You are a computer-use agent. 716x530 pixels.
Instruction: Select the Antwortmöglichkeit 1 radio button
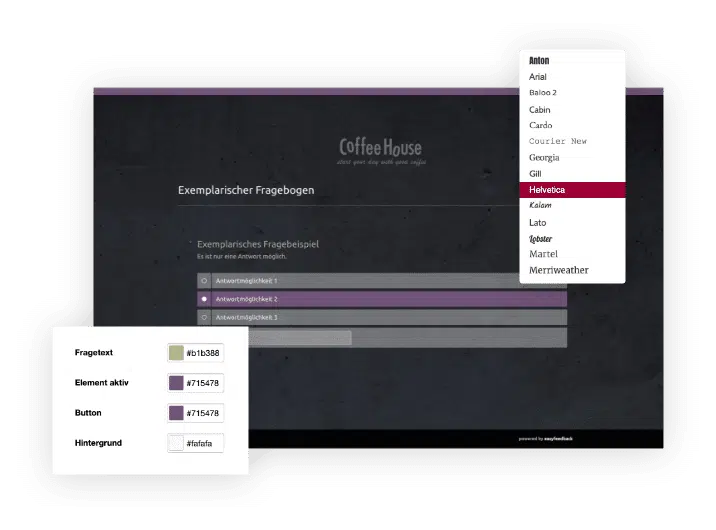[204, 281]
